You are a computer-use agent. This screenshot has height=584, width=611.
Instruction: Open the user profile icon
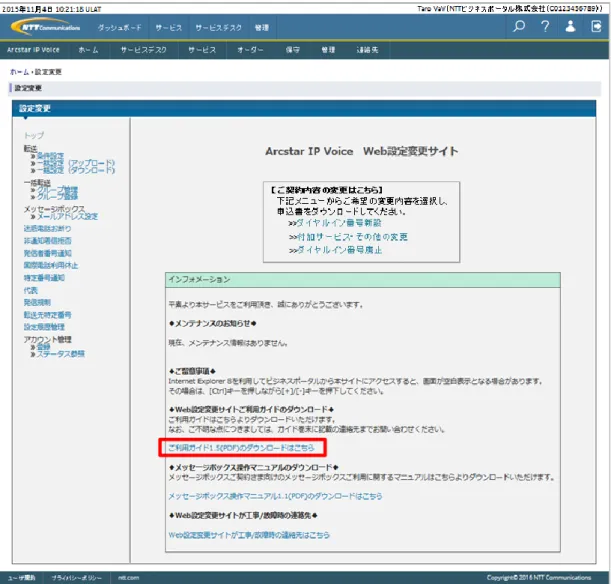[x=570, y=26]
